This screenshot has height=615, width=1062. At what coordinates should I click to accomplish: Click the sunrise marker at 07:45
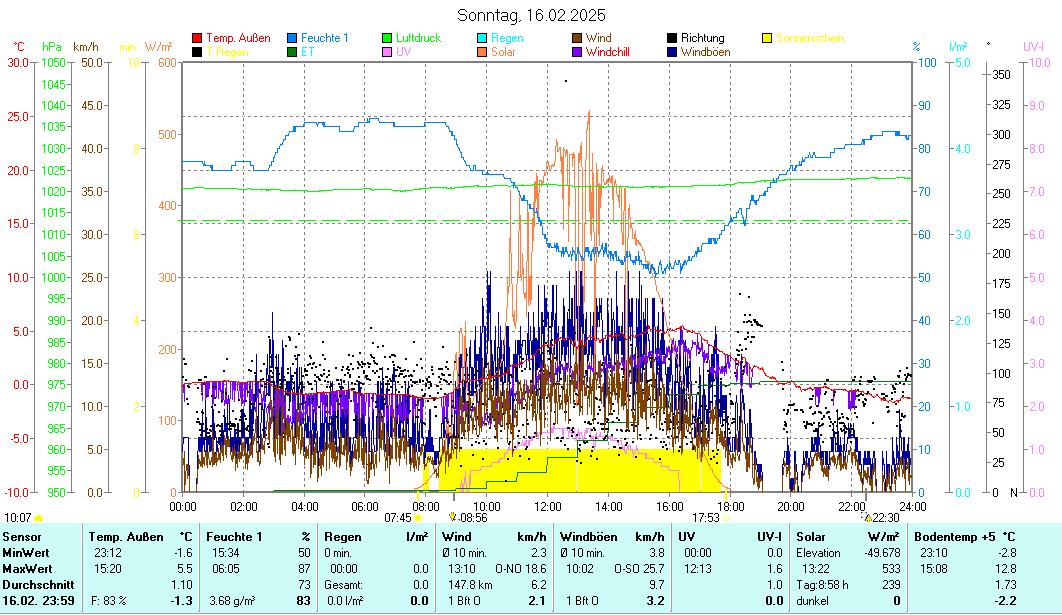pos(418,518)
